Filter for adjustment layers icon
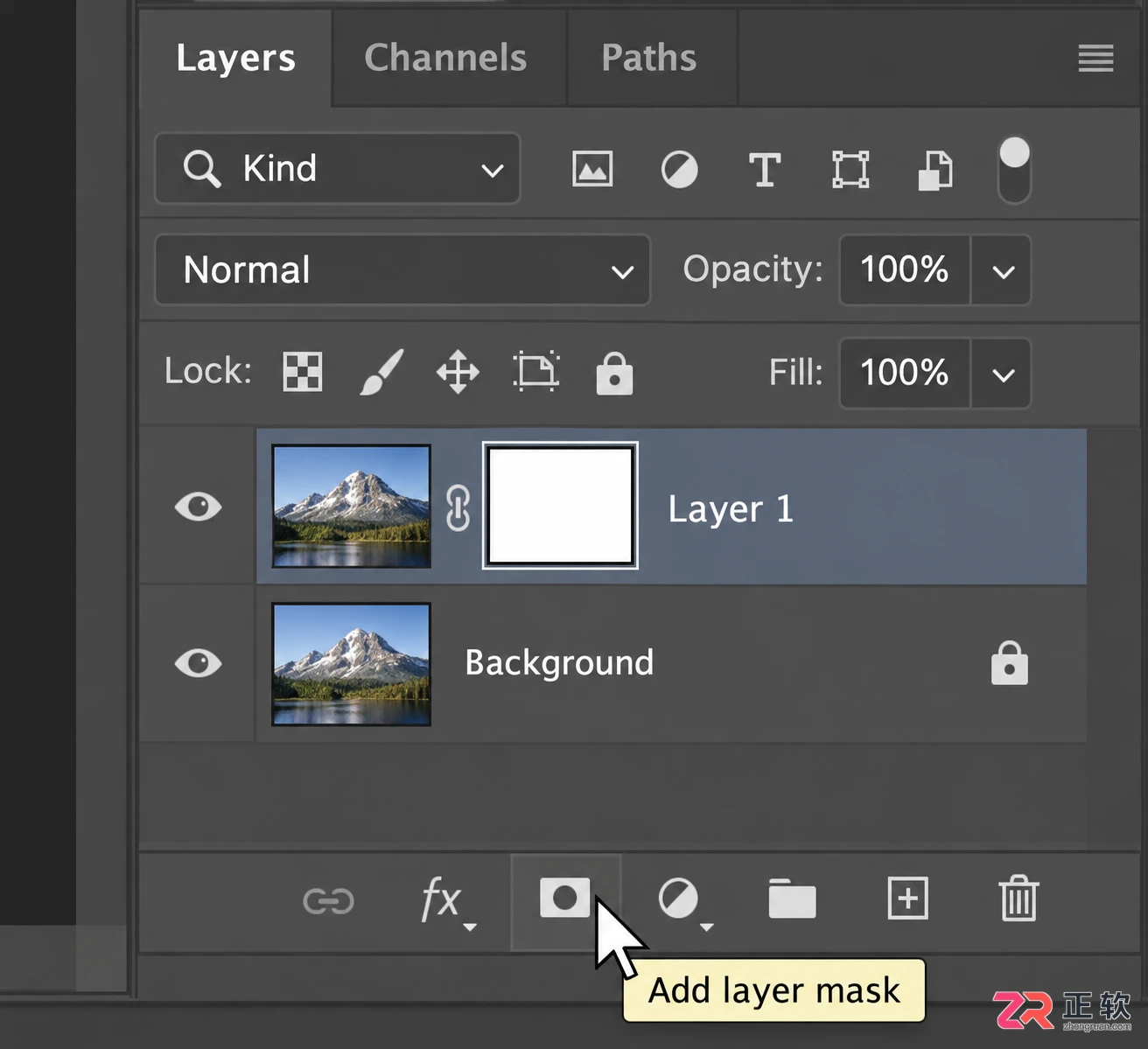 679,169
